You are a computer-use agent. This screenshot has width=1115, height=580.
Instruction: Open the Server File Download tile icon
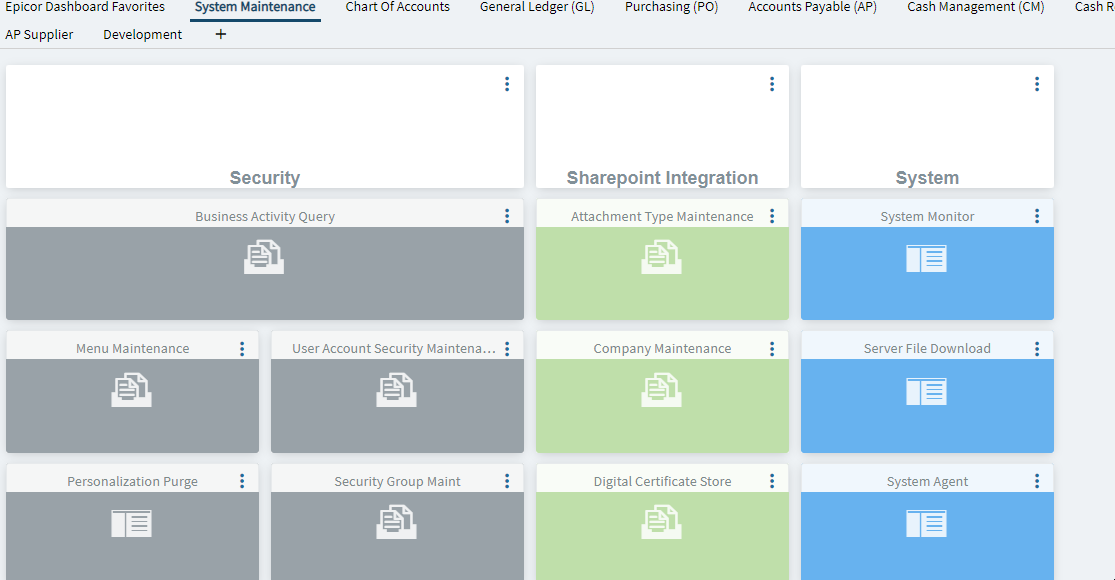926,392
